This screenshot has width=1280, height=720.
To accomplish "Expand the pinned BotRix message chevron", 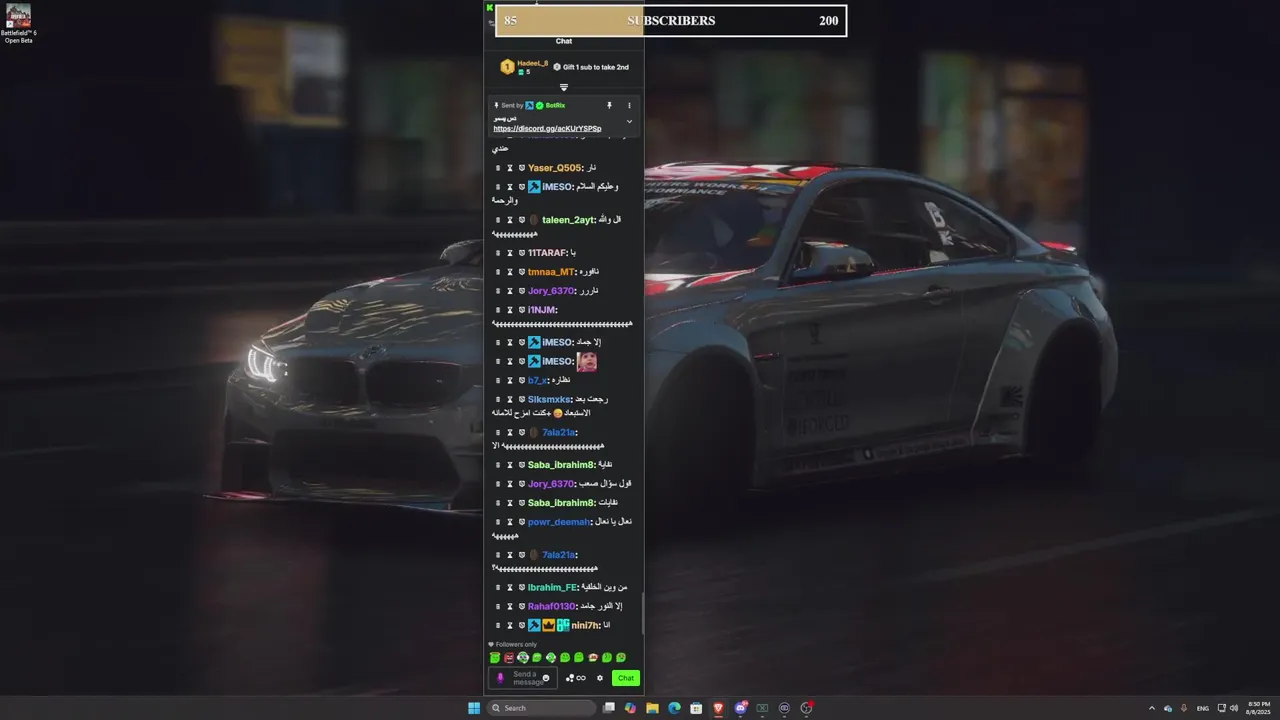I will coord(629,121).
